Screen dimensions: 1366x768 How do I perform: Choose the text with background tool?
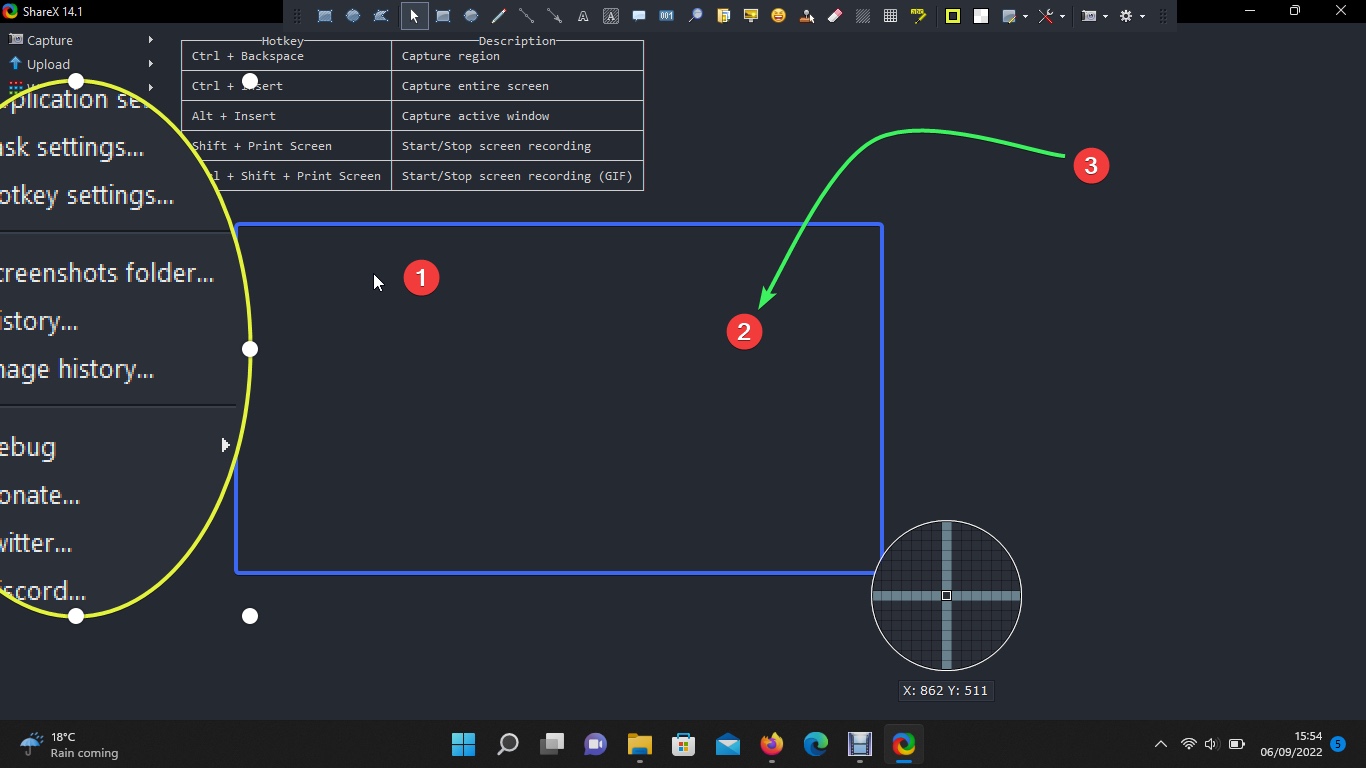[611, 16]
